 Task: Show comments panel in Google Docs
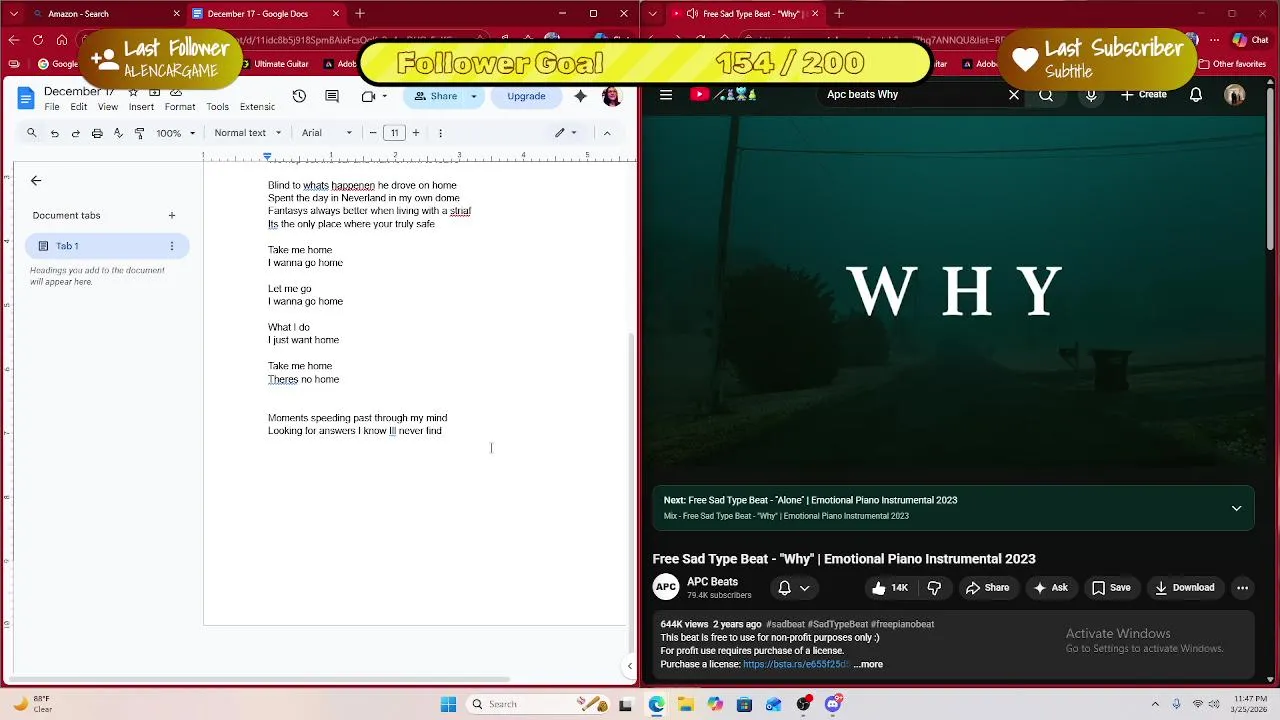pyautogui.click(x=332, y=96)
